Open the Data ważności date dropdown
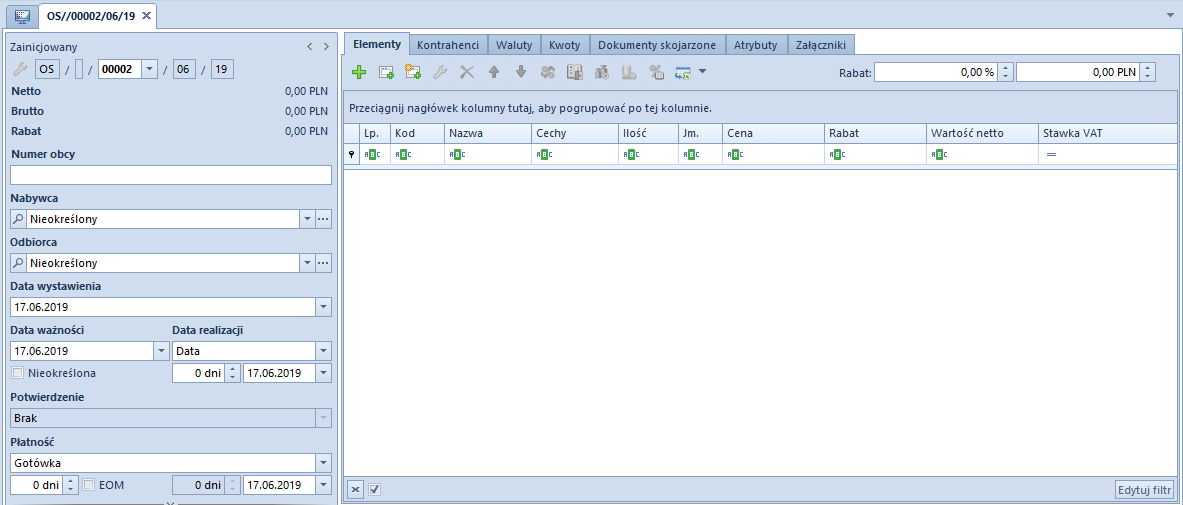 click(161, 351)
